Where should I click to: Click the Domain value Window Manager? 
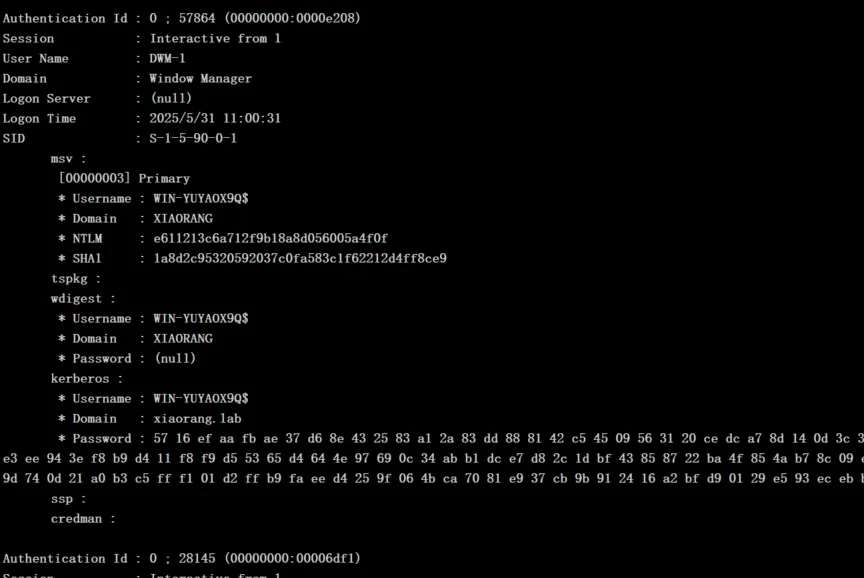(200, 78)
